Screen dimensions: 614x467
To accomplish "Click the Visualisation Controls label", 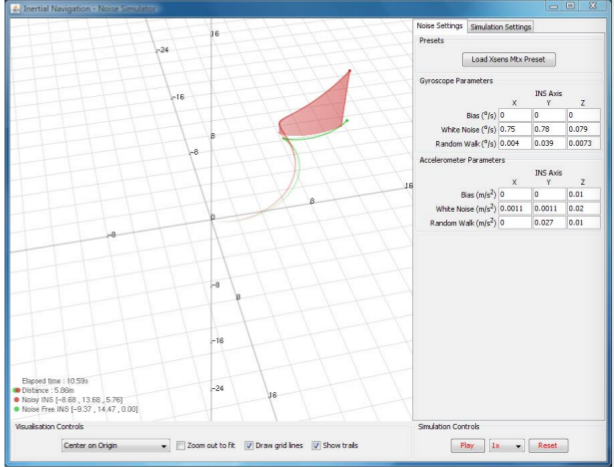I will pos(49,426).
